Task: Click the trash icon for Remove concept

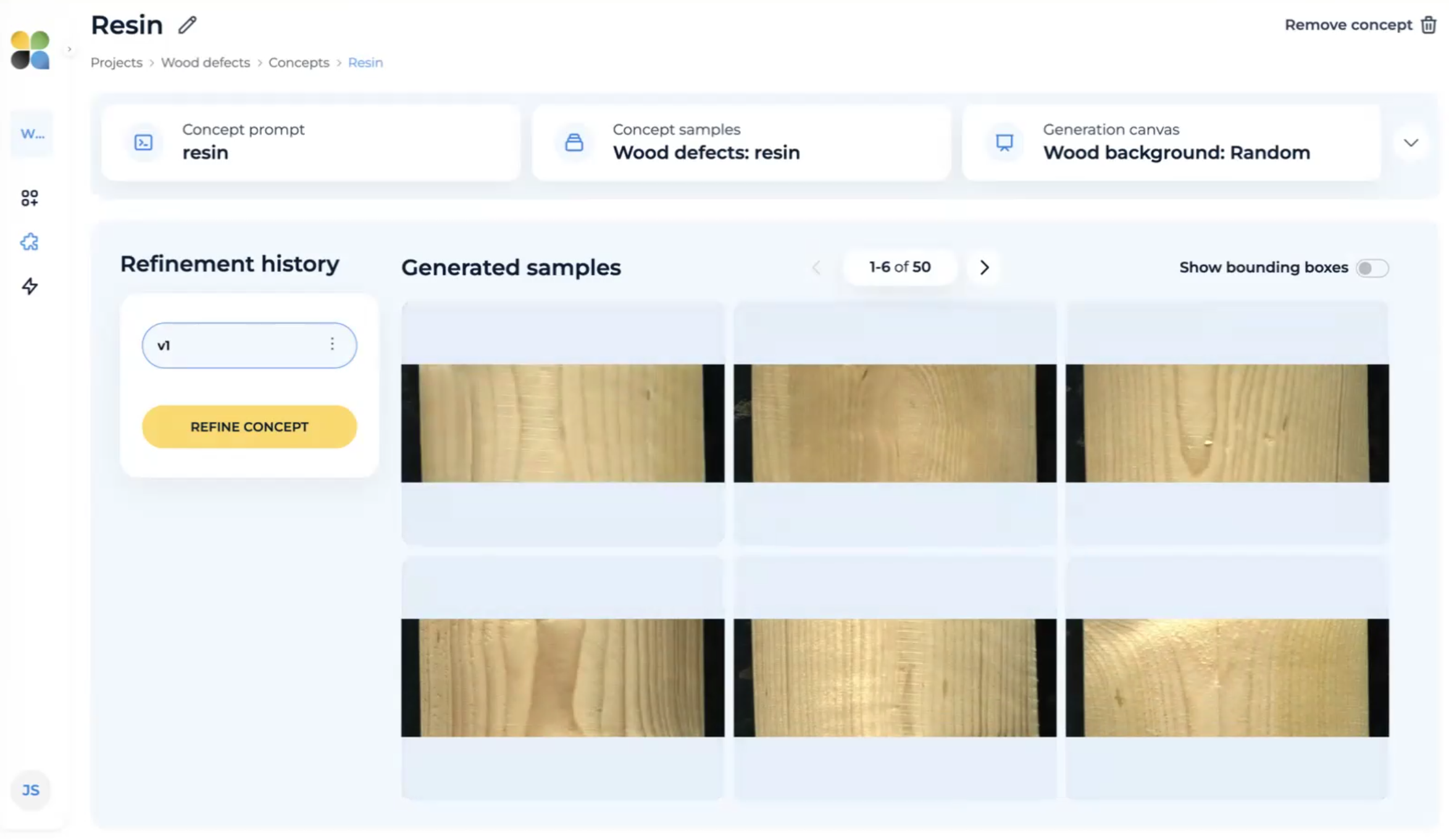Action: 1428,25
